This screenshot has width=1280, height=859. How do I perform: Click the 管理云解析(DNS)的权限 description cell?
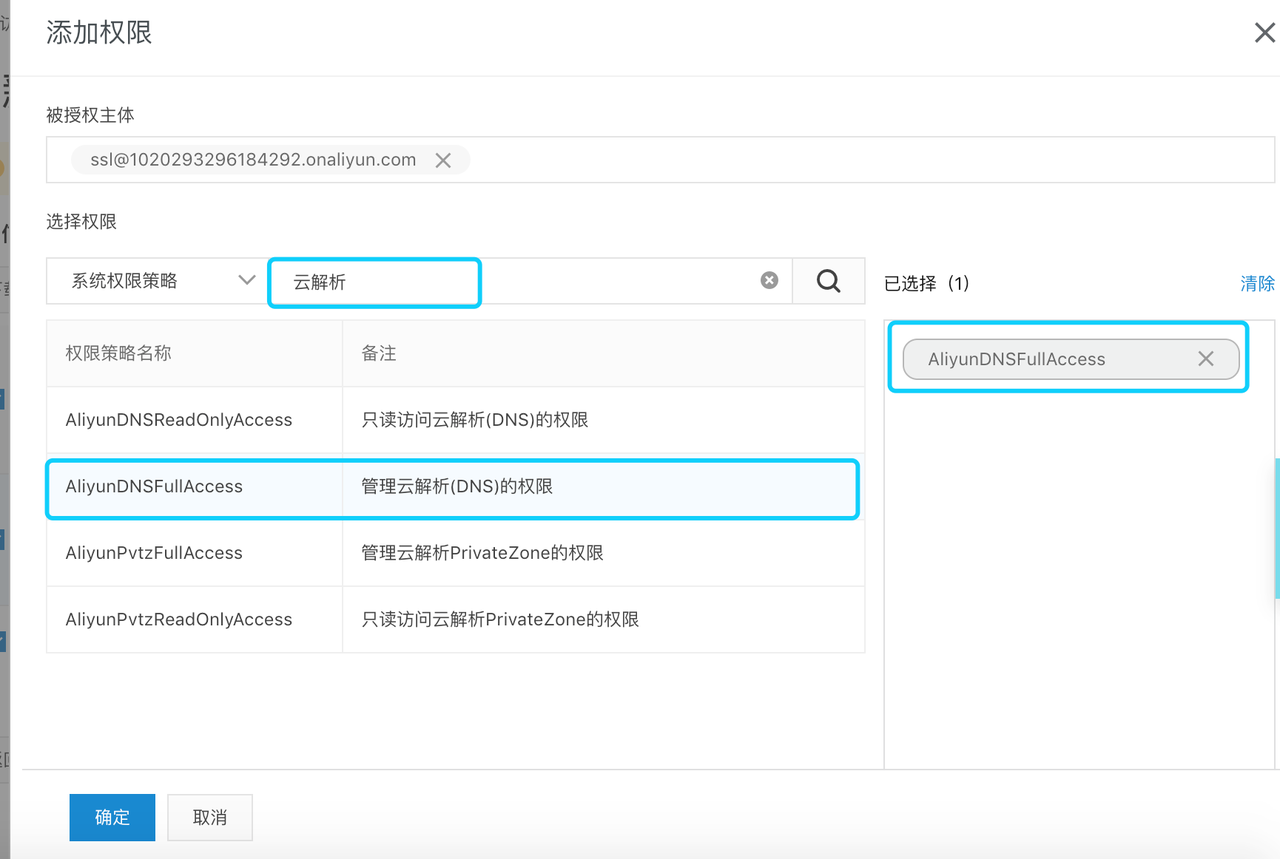(x=457, y=487)
